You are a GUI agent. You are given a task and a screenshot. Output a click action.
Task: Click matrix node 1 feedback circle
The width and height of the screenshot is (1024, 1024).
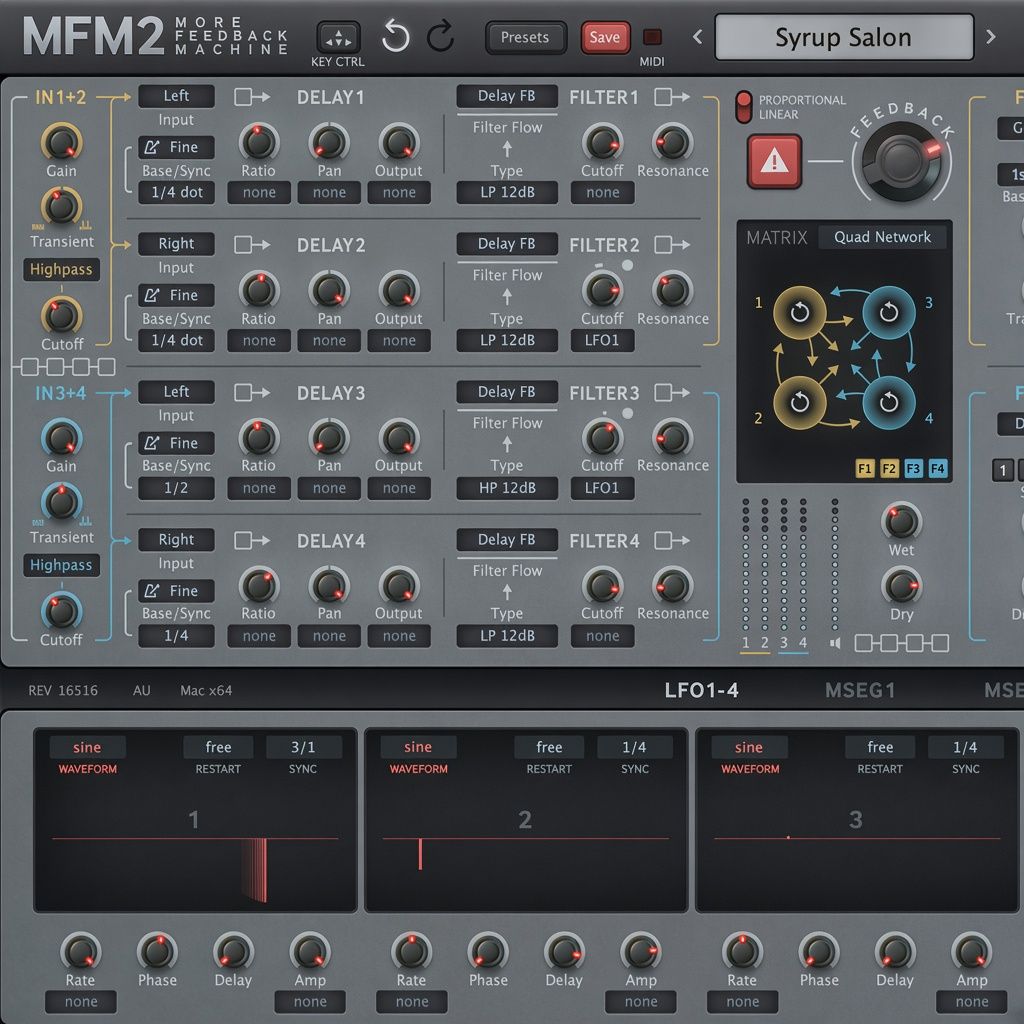[x=799, y=313]
